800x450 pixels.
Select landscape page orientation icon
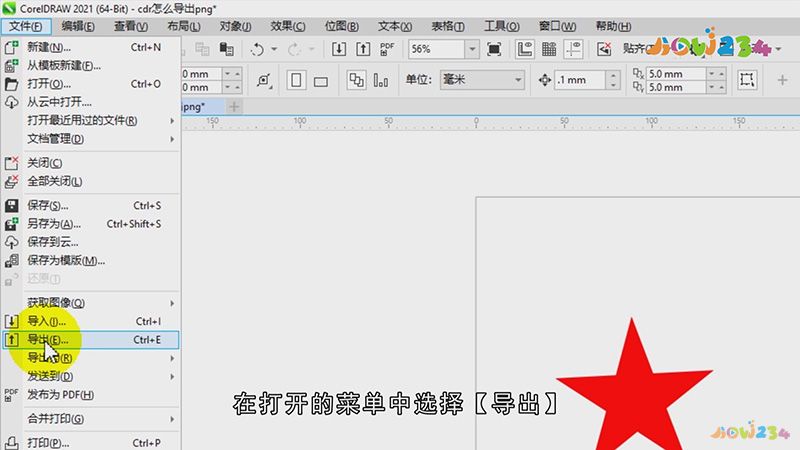point(321,81)
